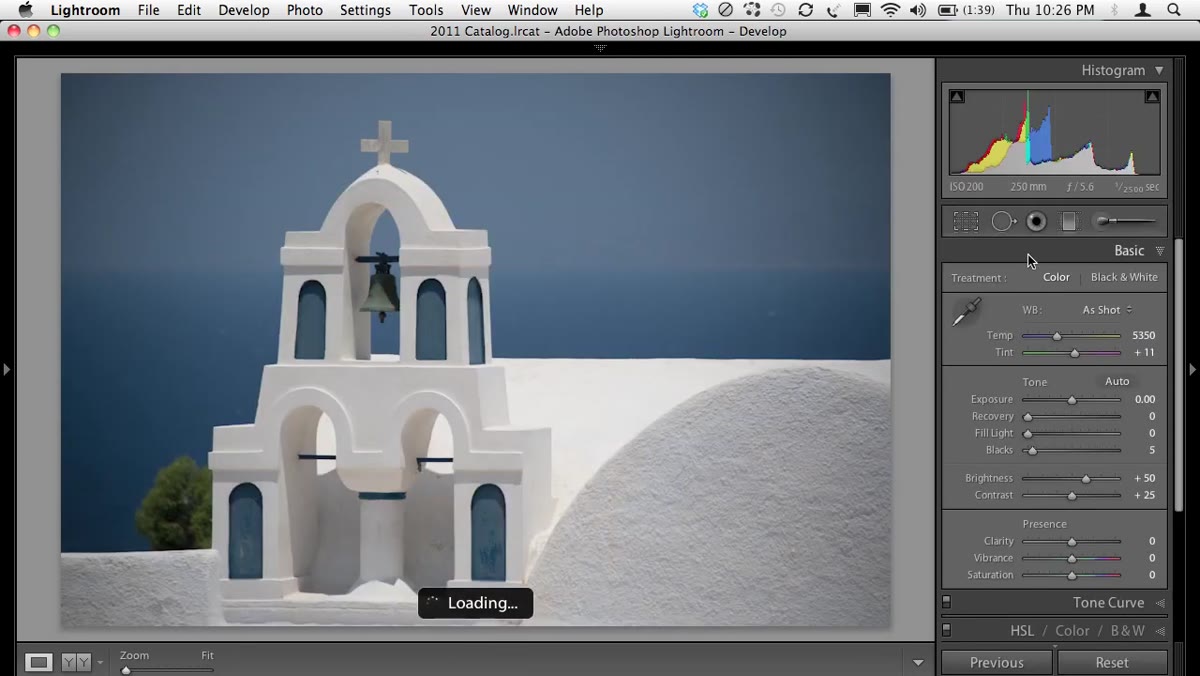Click the Temp value 5350 field
1200x676 pixels.
tap(1143, 336)
